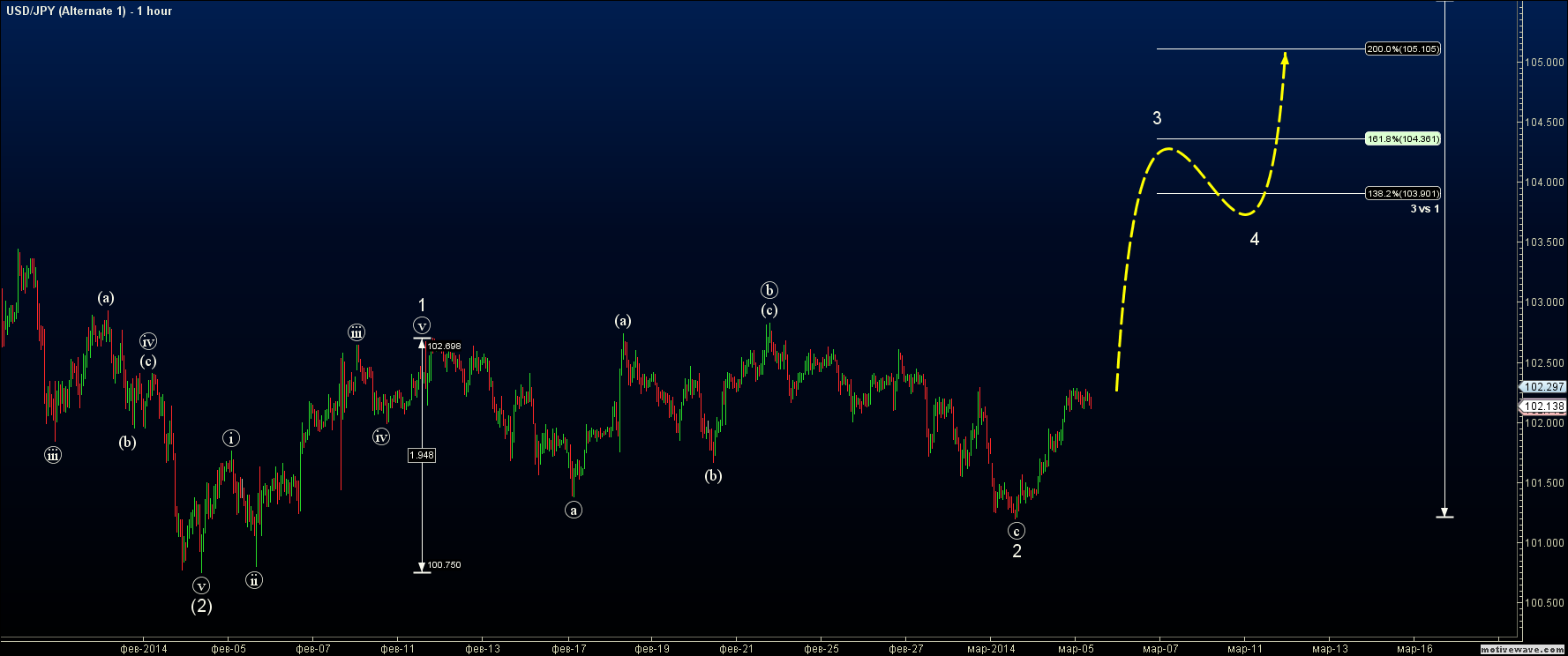
Task: Click the мар-07 date label
Action: [1160, 649]
